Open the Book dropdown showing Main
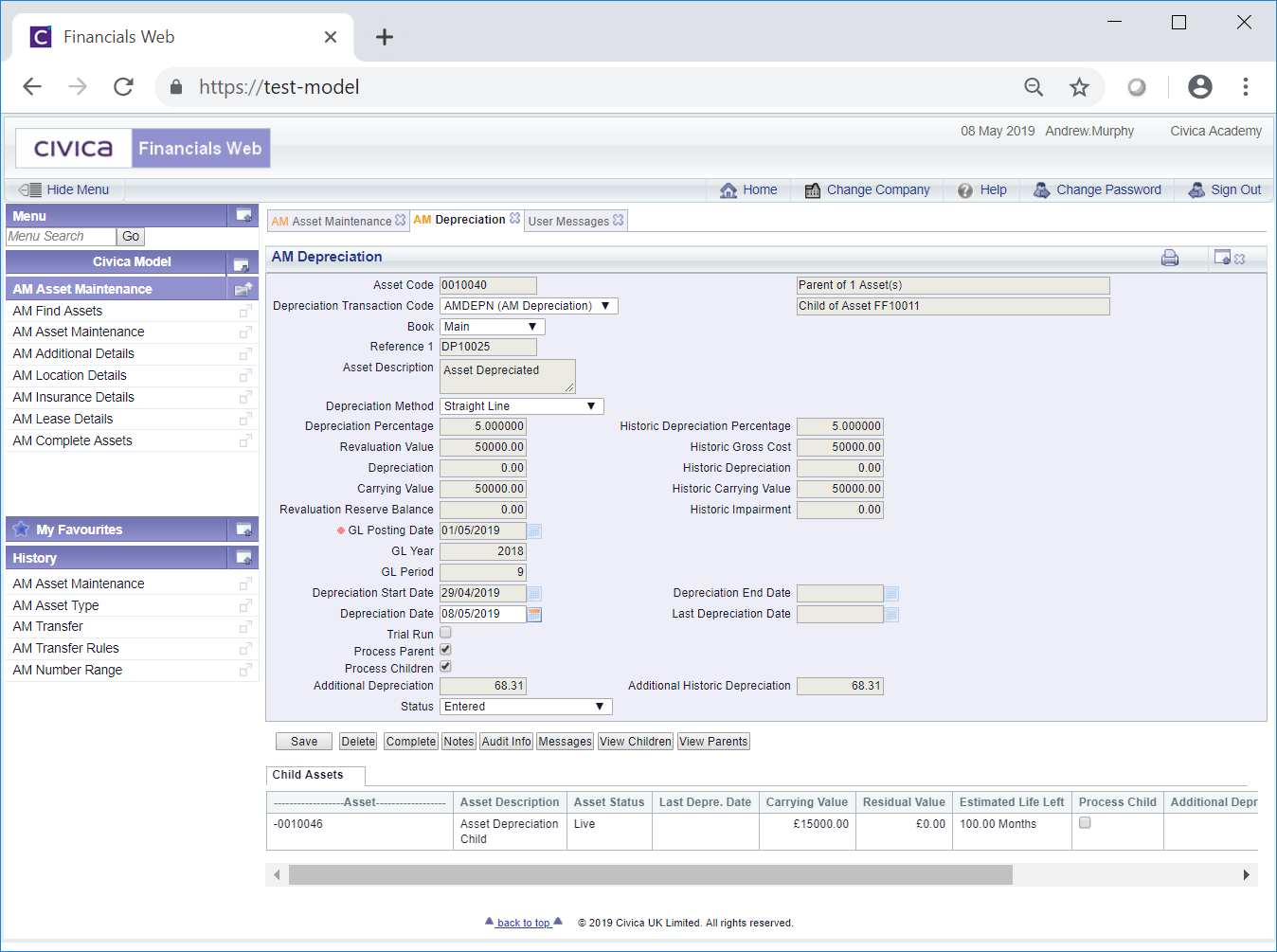1277x952 pixels. tap(493, 327)
